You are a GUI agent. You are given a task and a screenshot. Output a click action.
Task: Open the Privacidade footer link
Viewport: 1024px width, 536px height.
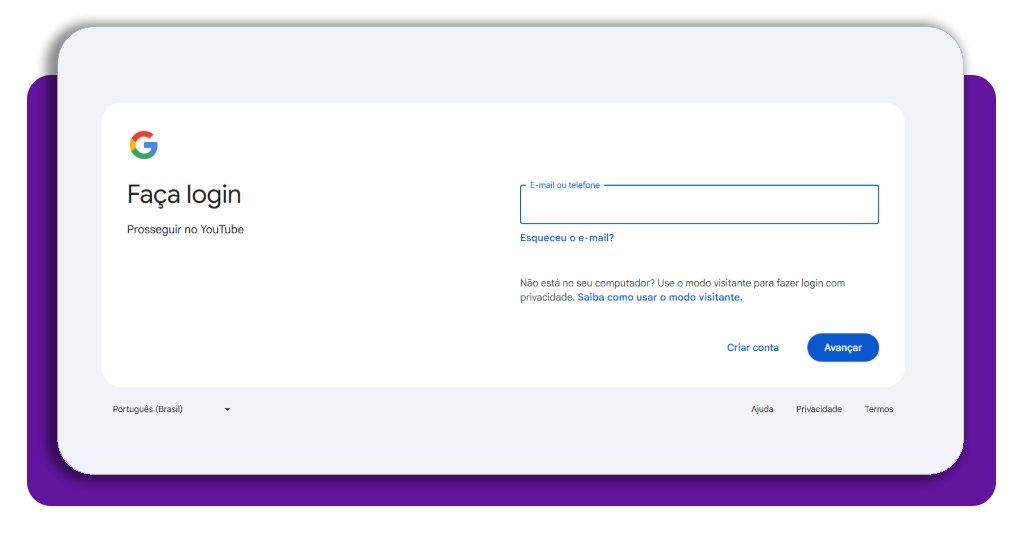tap(818, 409)
